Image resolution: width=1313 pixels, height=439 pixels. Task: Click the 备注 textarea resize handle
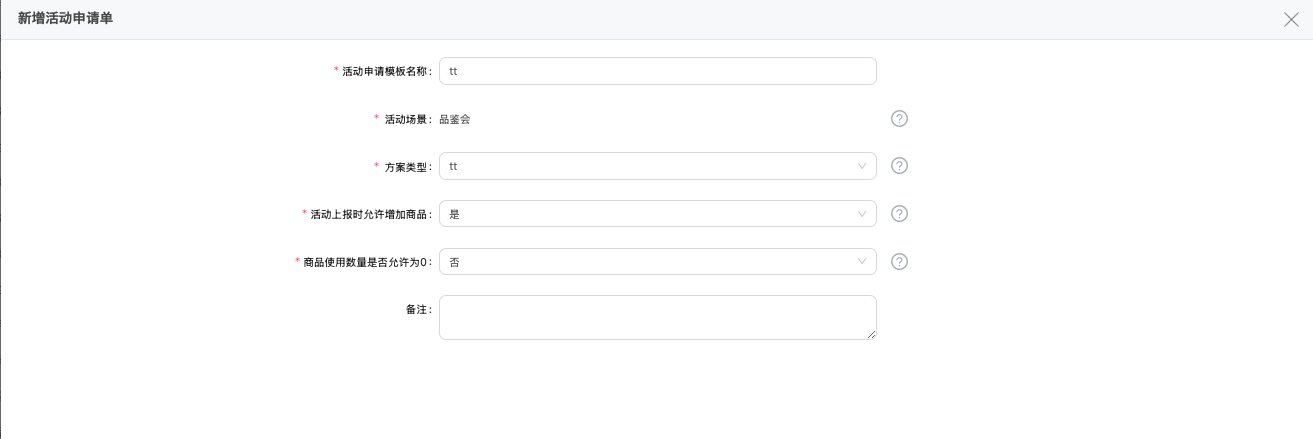pos(872,335)
